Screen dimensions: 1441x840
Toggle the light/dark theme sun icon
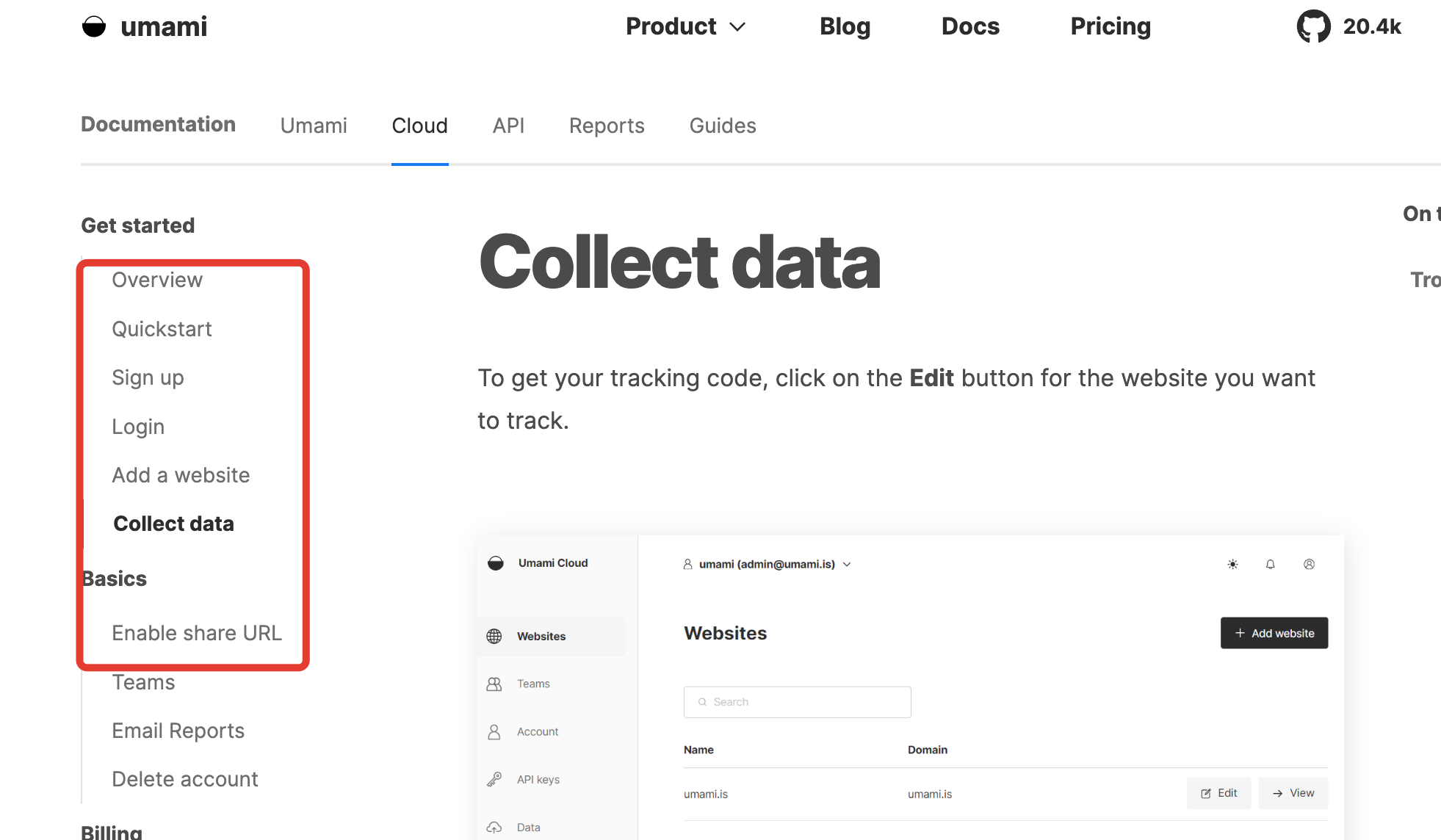click(1232, 565)
